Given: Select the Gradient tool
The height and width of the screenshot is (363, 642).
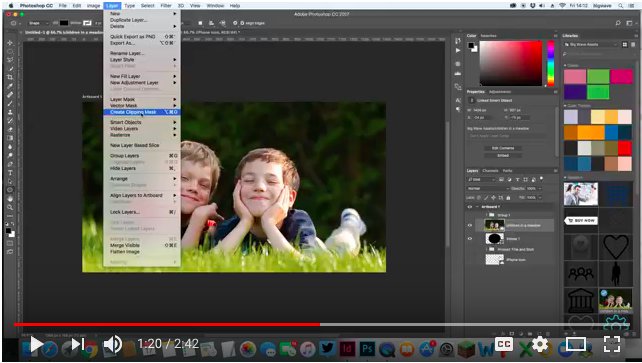Looking at the screenshot, I should [10, 138].
